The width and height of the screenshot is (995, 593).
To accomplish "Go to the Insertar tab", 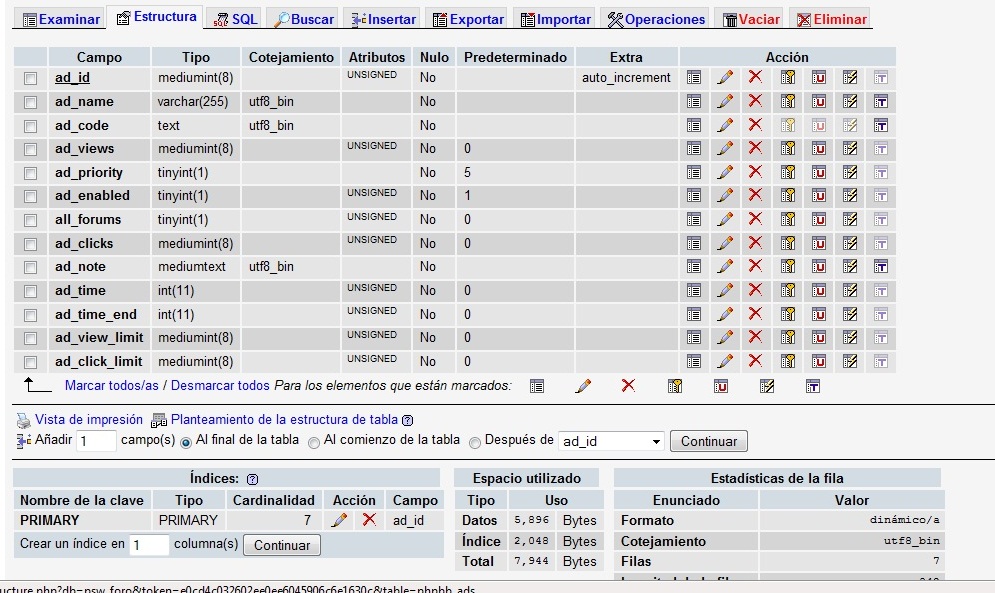I will point(384,19).
